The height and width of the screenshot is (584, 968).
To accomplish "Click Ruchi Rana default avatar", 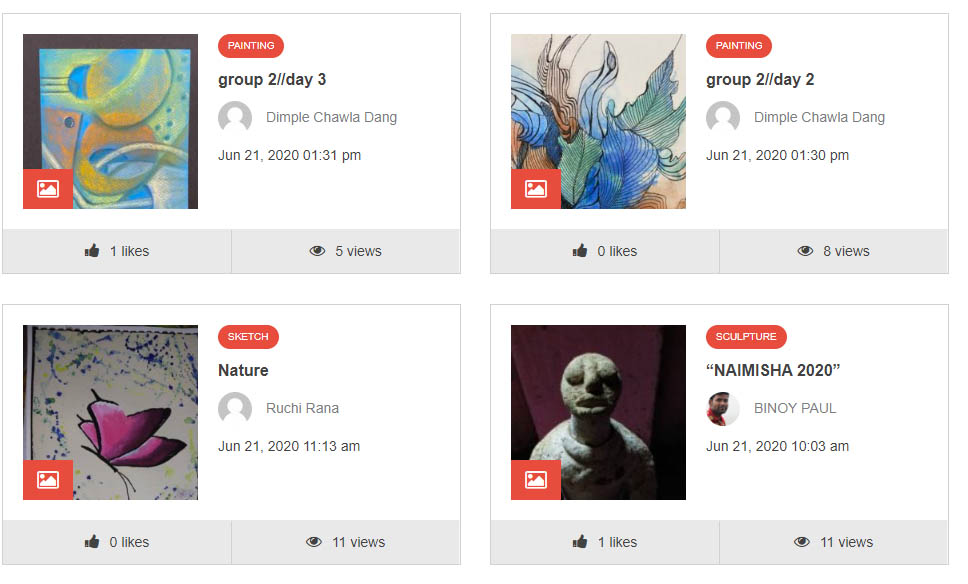I will (235, 408).
